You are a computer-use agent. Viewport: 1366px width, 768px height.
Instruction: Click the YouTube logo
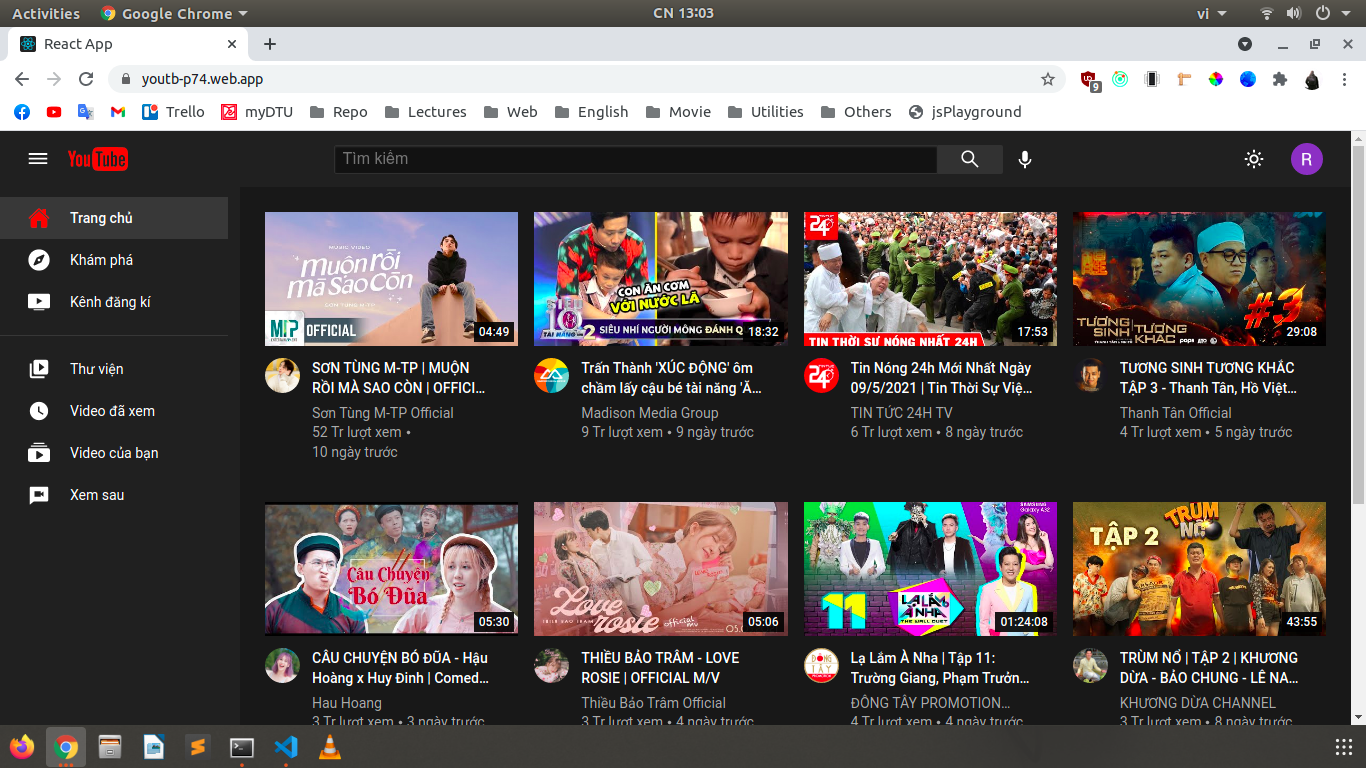pos(97,159)
